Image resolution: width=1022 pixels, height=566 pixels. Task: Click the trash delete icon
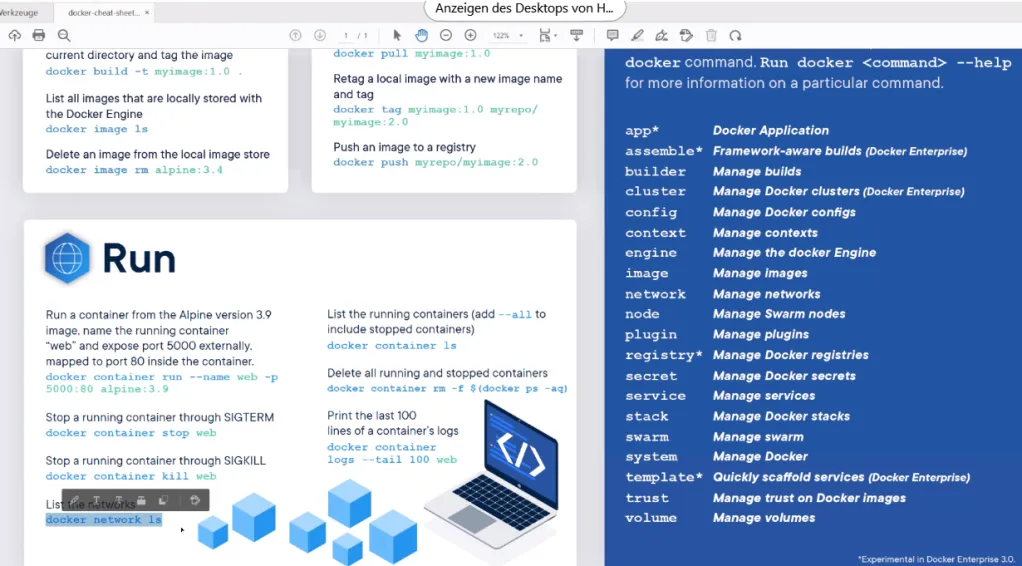coord(711,36)
